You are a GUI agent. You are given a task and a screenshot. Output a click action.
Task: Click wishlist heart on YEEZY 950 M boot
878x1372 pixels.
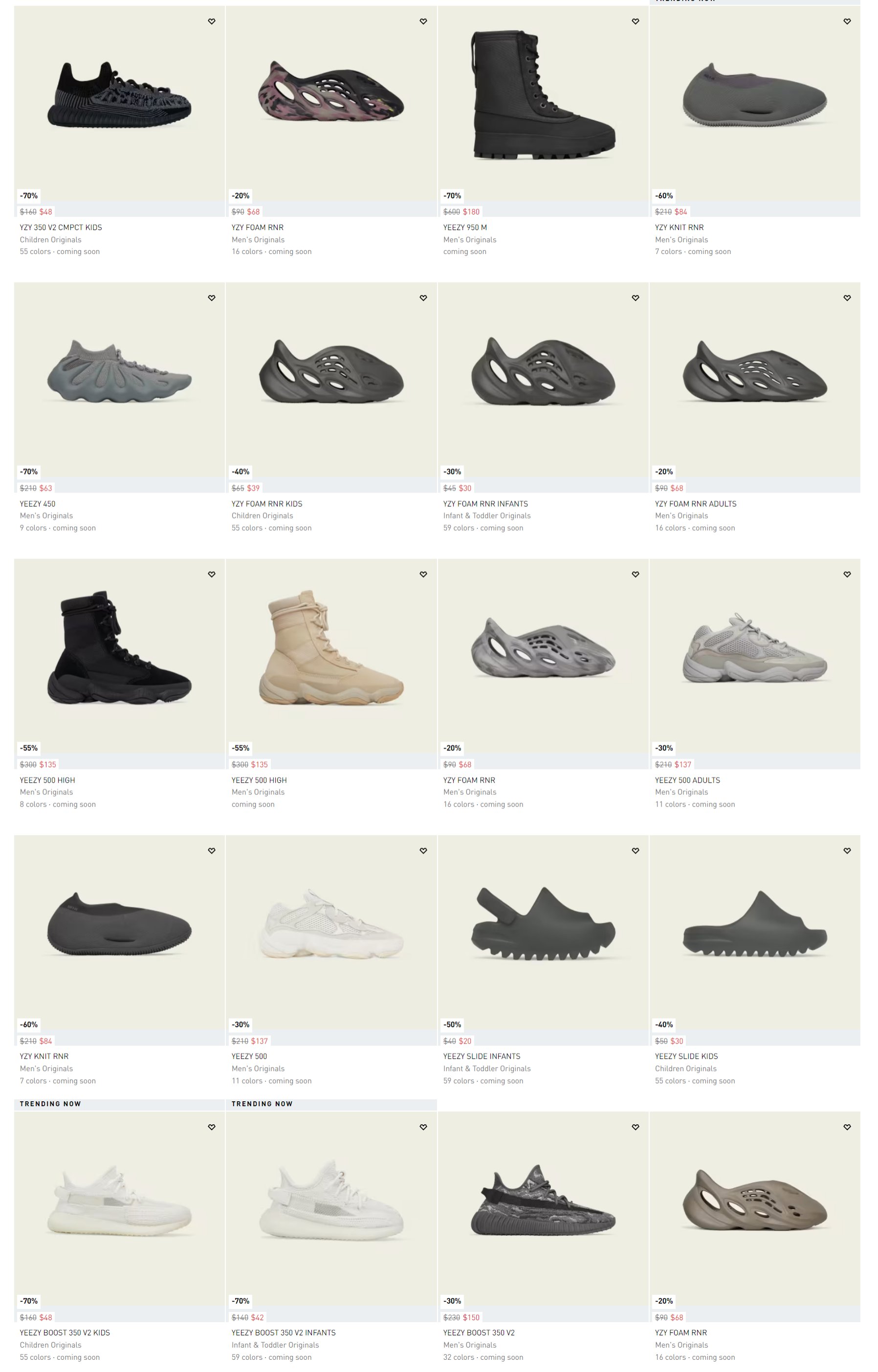point(635,21)
